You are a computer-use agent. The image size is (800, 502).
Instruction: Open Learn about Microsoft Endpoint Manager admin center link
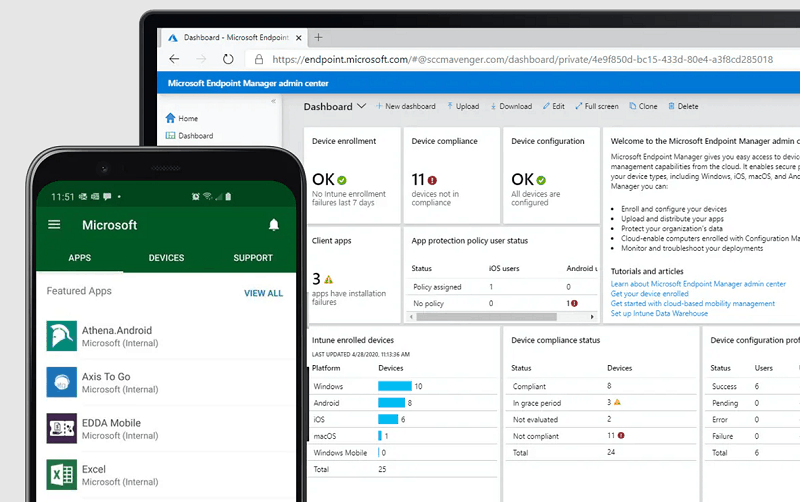(x=698, y=284)
